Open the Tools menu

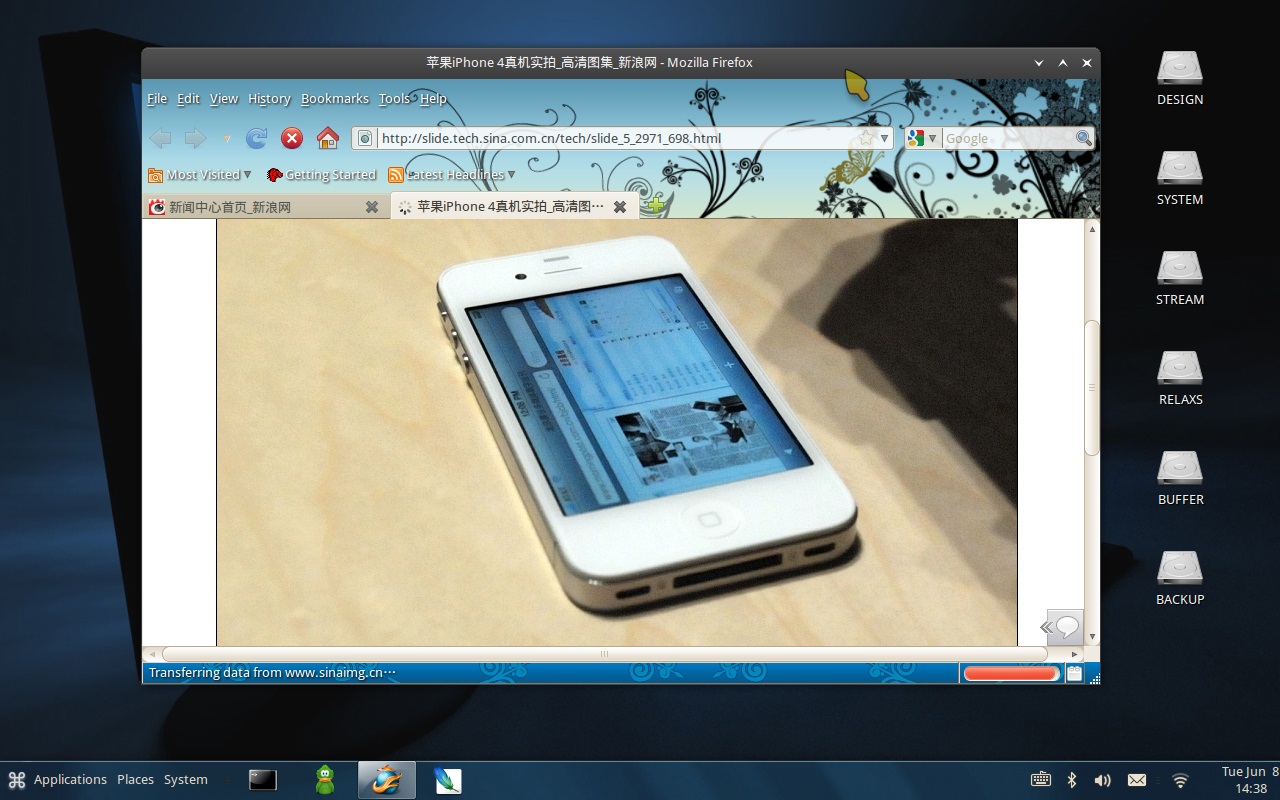394,98
